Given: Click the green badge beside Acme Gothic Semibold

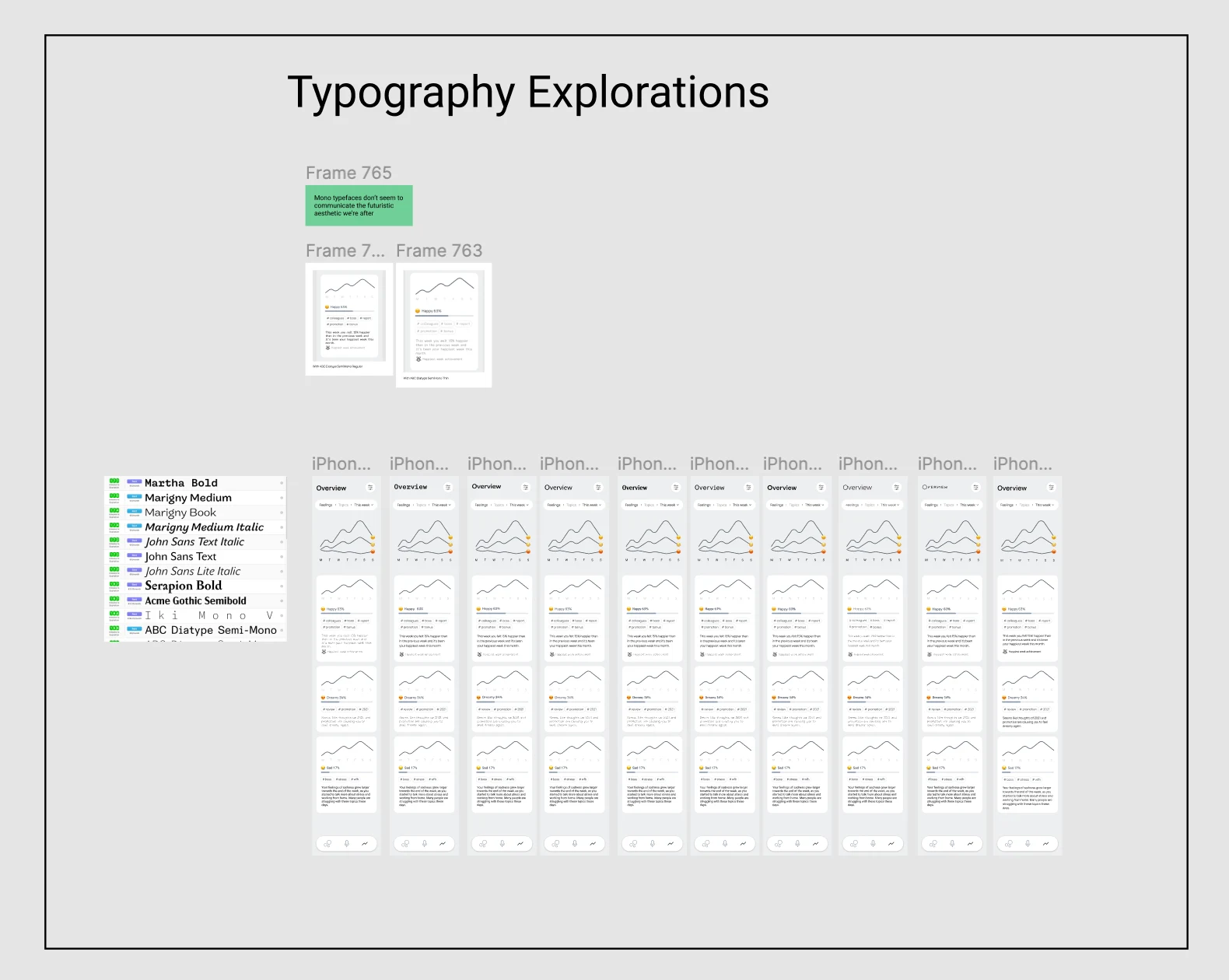Looking at the screenshot, I should click(x=114, y=599).
